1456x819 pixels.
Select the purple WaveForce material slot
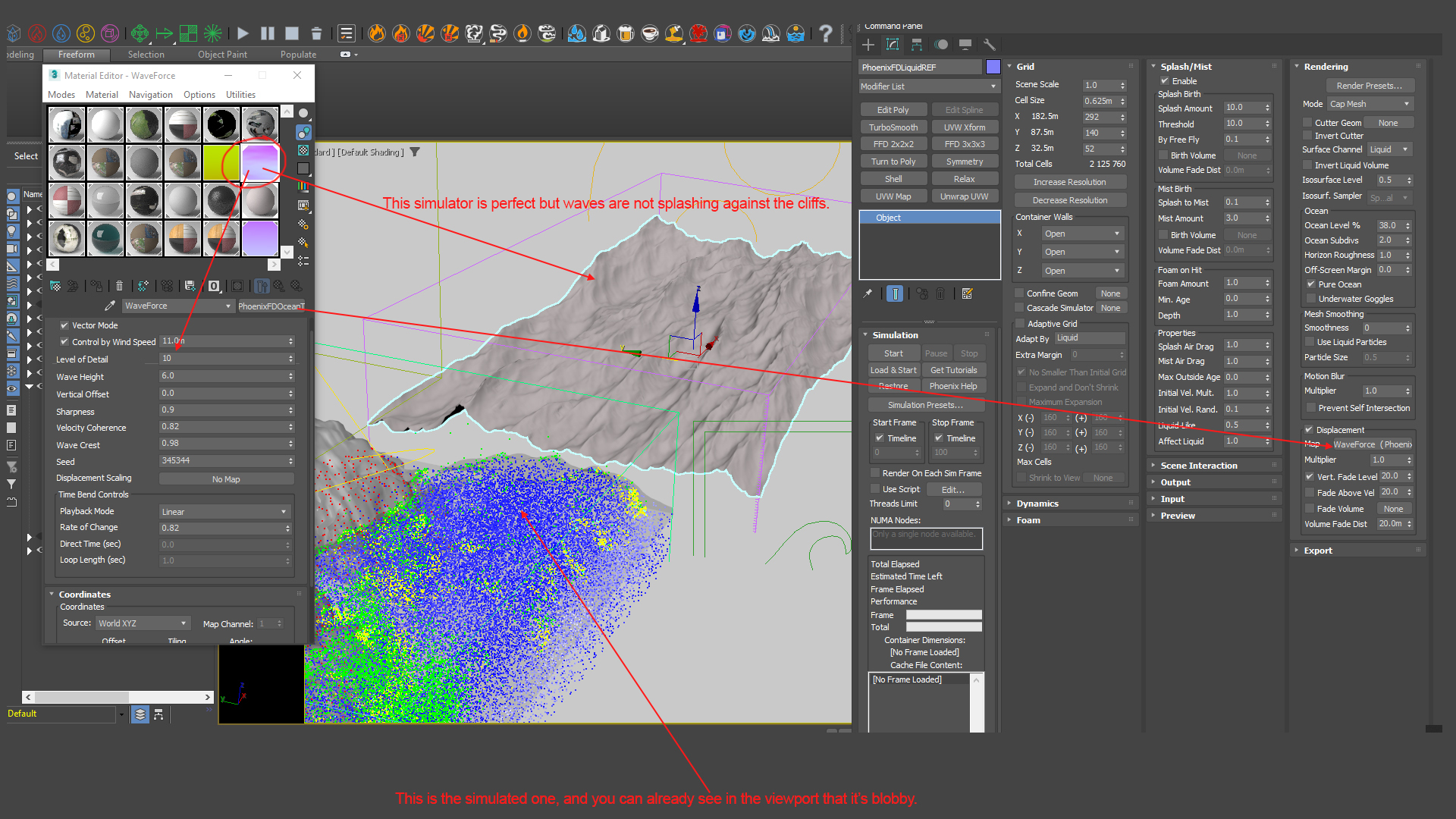[x=260, y=162]
